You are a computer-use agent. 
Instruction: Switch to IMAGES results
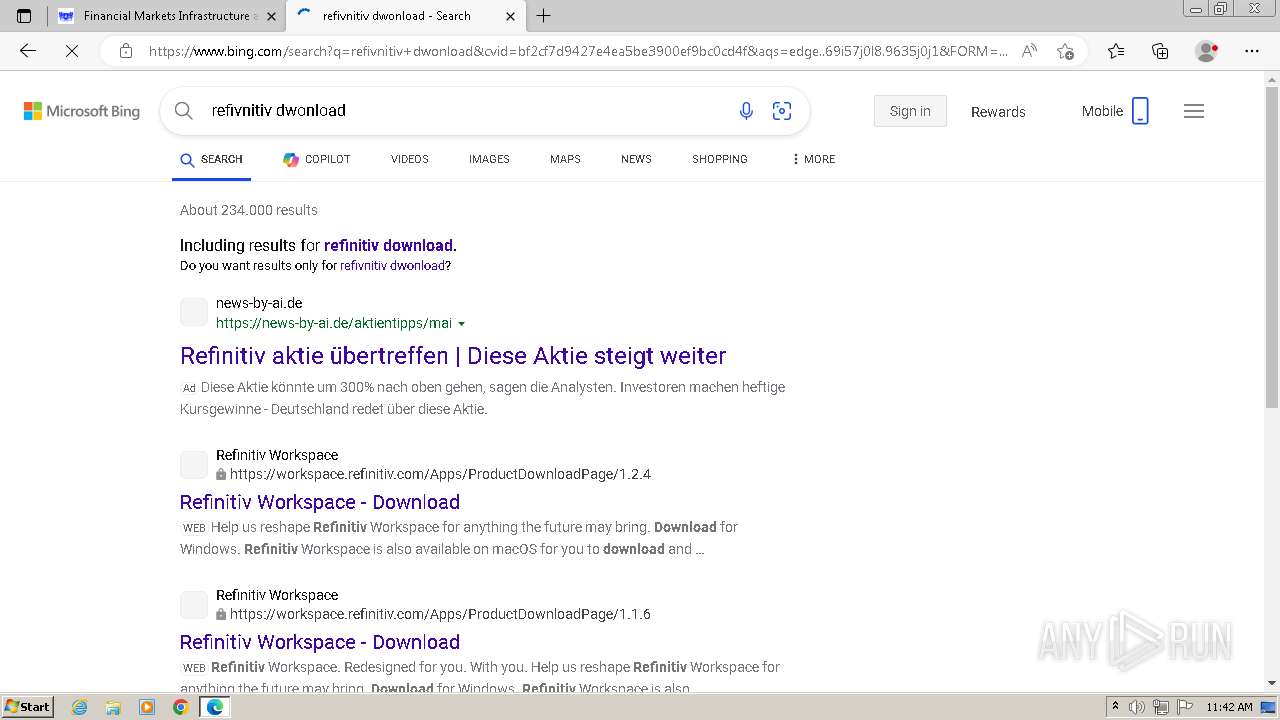point(489,159)
